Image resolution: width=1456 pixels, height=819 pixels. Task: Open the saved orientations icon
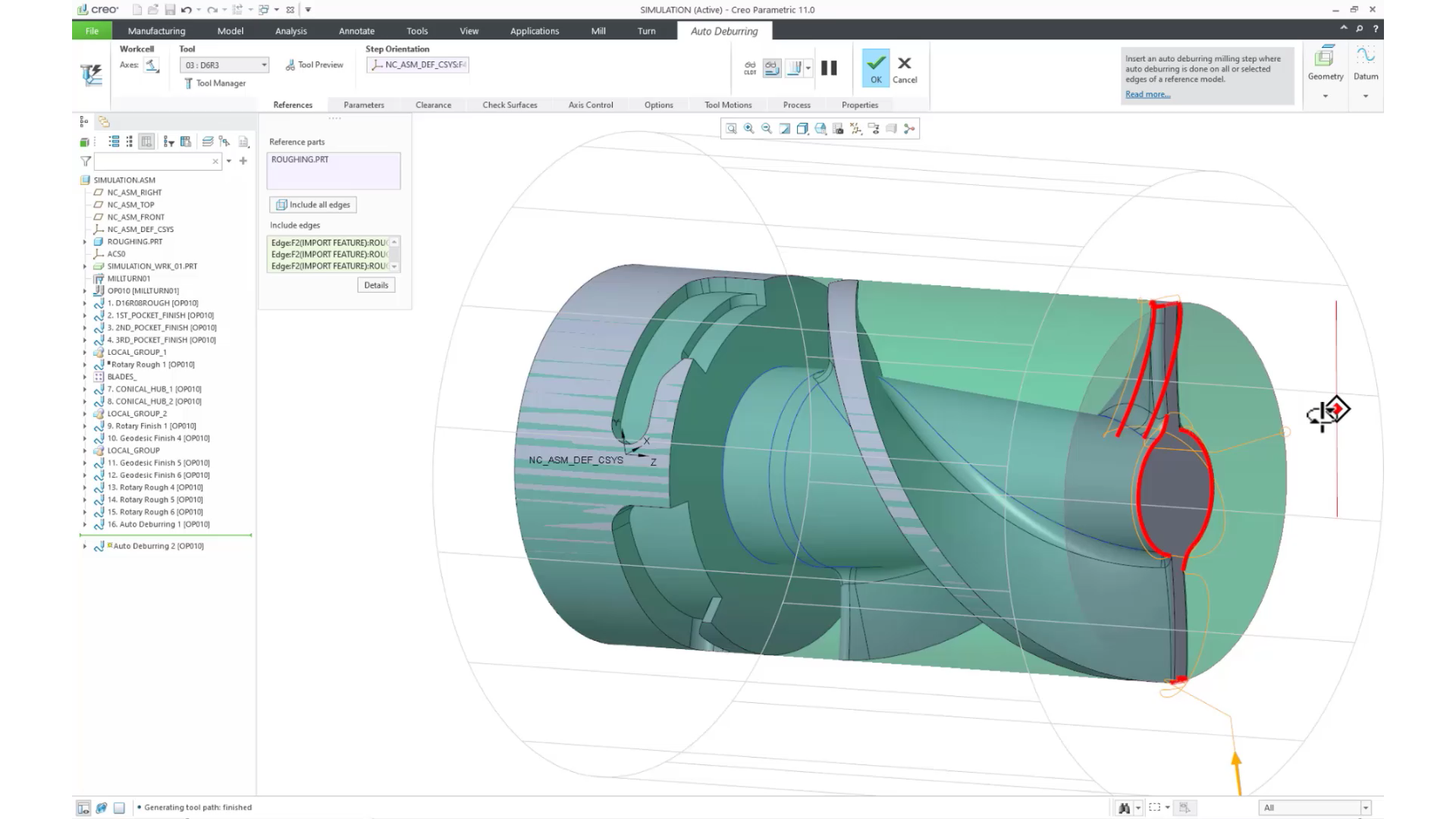tap(820, 129)
